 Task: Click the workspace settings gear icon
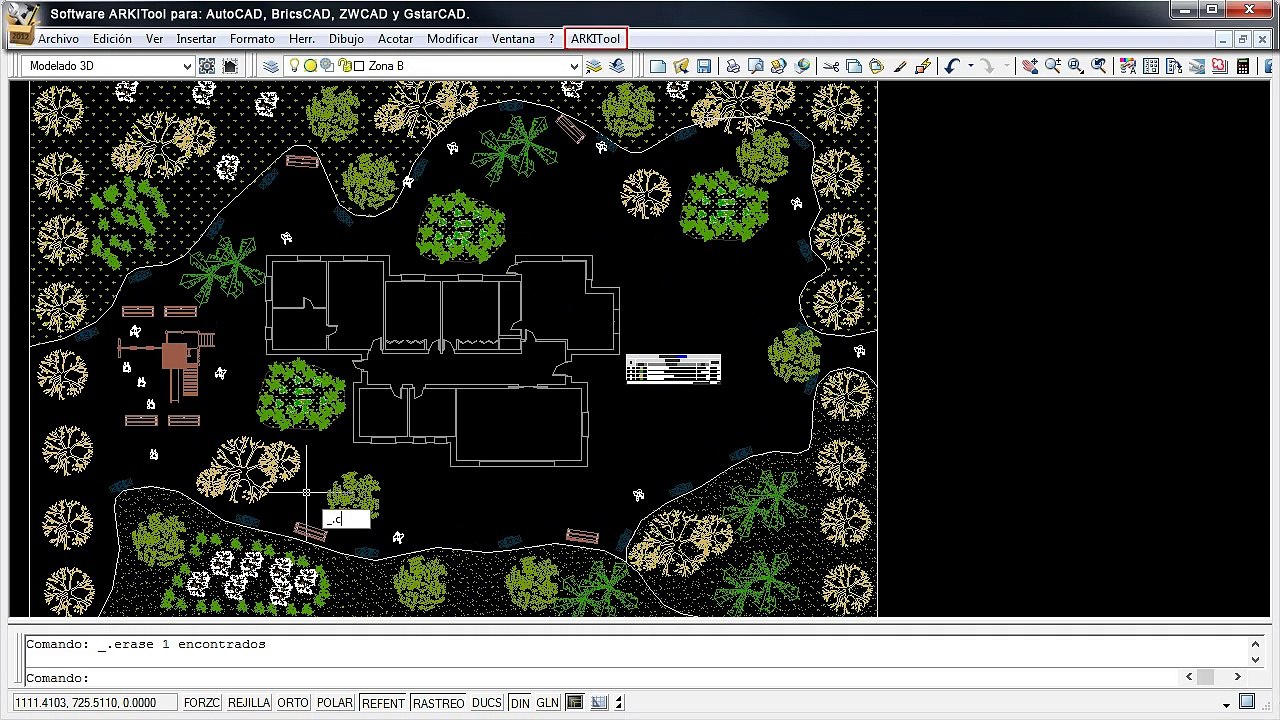(207, 66)
